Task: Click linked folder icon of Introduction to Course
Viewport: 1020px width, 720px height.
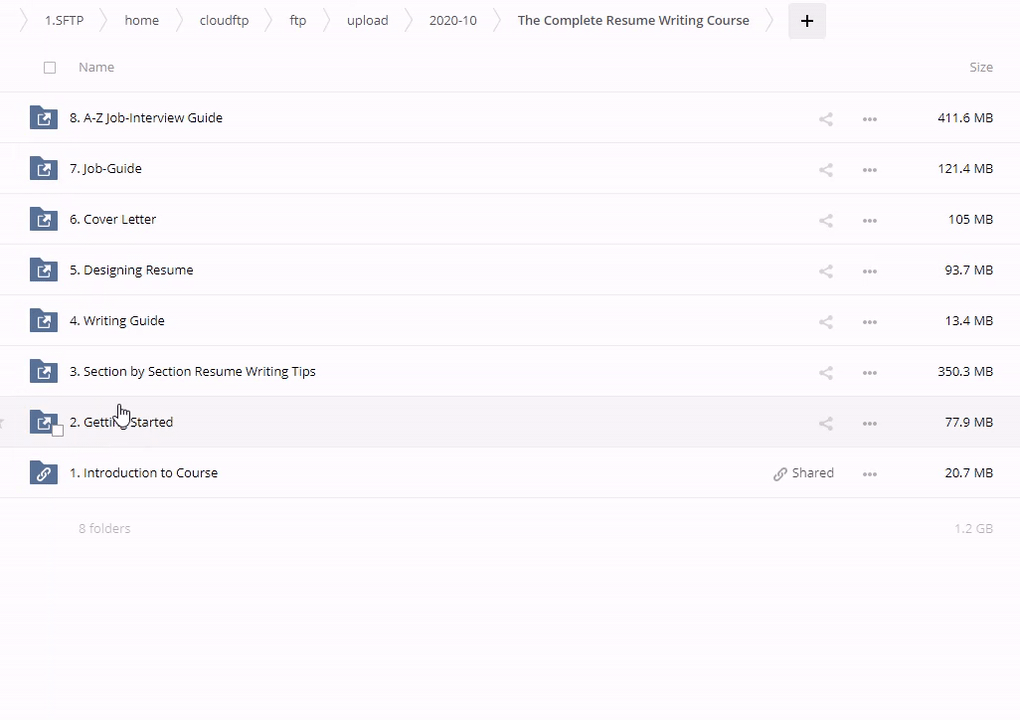Action: coord(43,473)
